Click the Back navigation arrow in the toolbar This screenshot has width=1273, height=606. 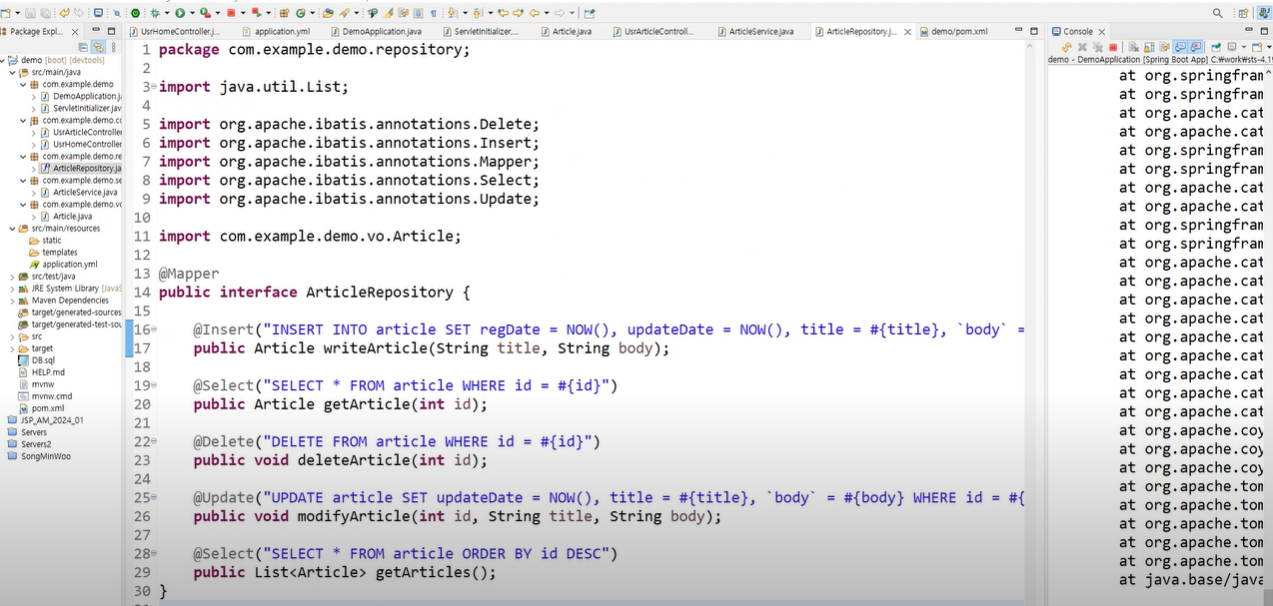point(534,13)
